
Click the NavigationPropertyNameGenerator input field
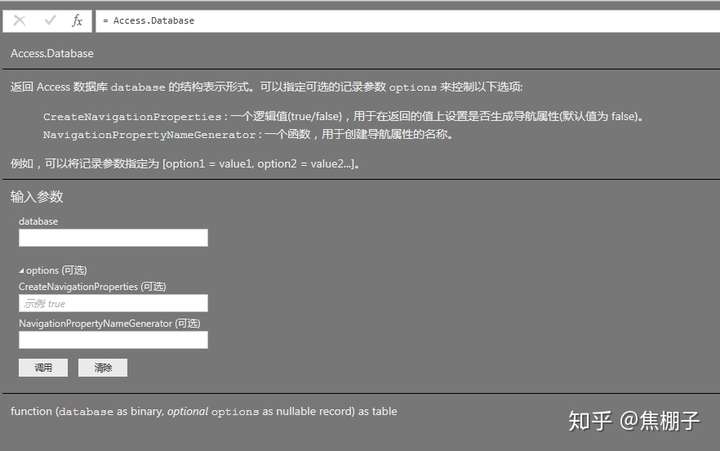pyautogui.click(x=113, y=340)
